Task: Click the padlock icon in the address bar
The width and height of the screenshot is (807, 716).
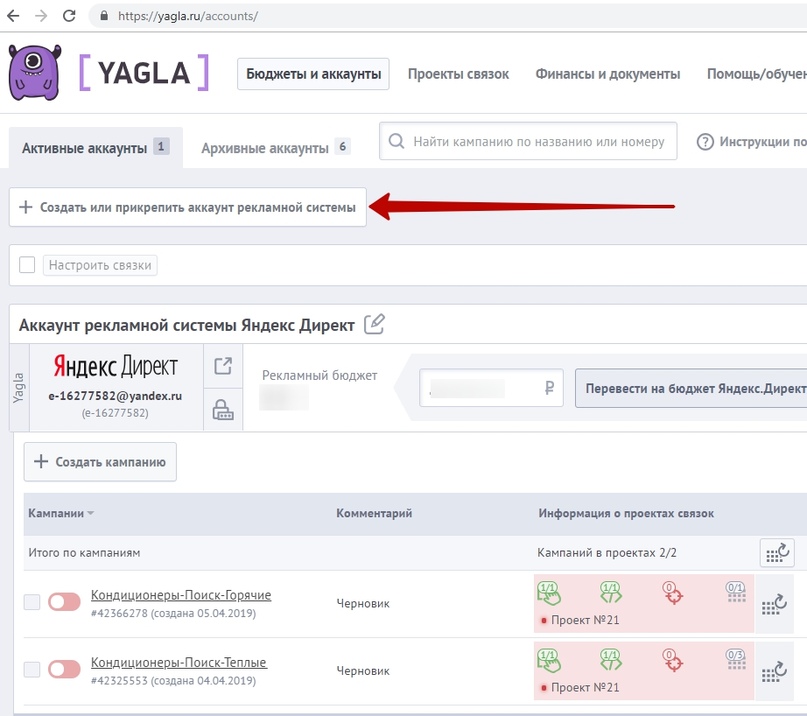Action: pyautogui.click(x=104, y=16)
